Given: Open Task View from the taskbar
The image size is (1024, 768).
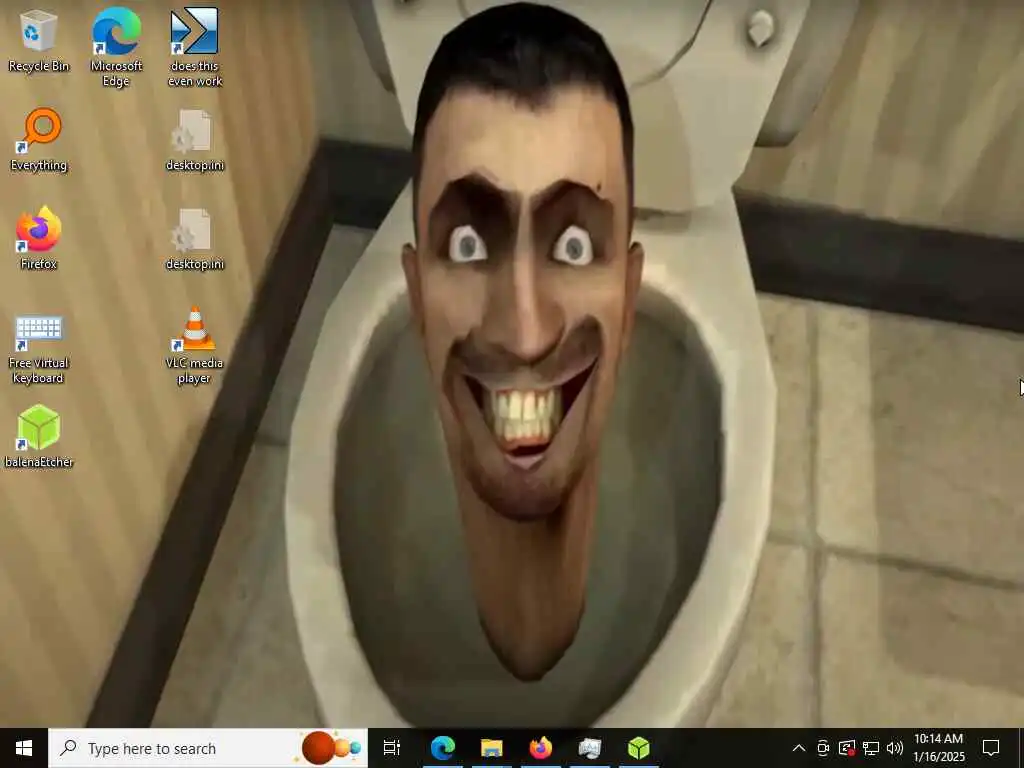Looking at the screenshot, I should click(x=392, y=748).
